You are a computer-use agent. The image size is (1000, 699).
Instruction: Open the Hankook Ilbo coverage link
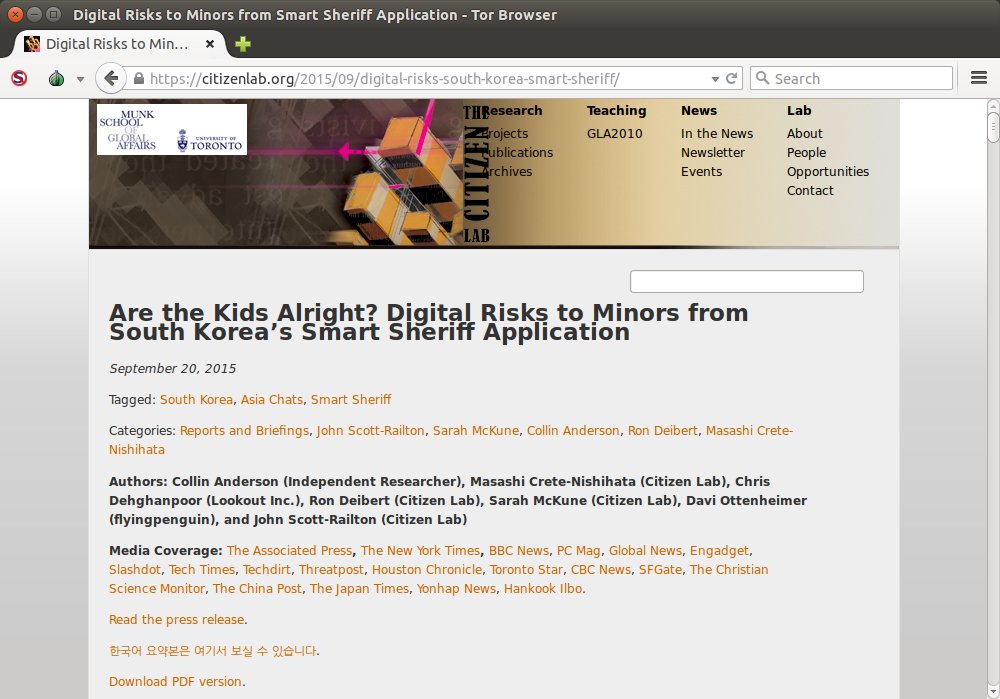click(543, 589)
